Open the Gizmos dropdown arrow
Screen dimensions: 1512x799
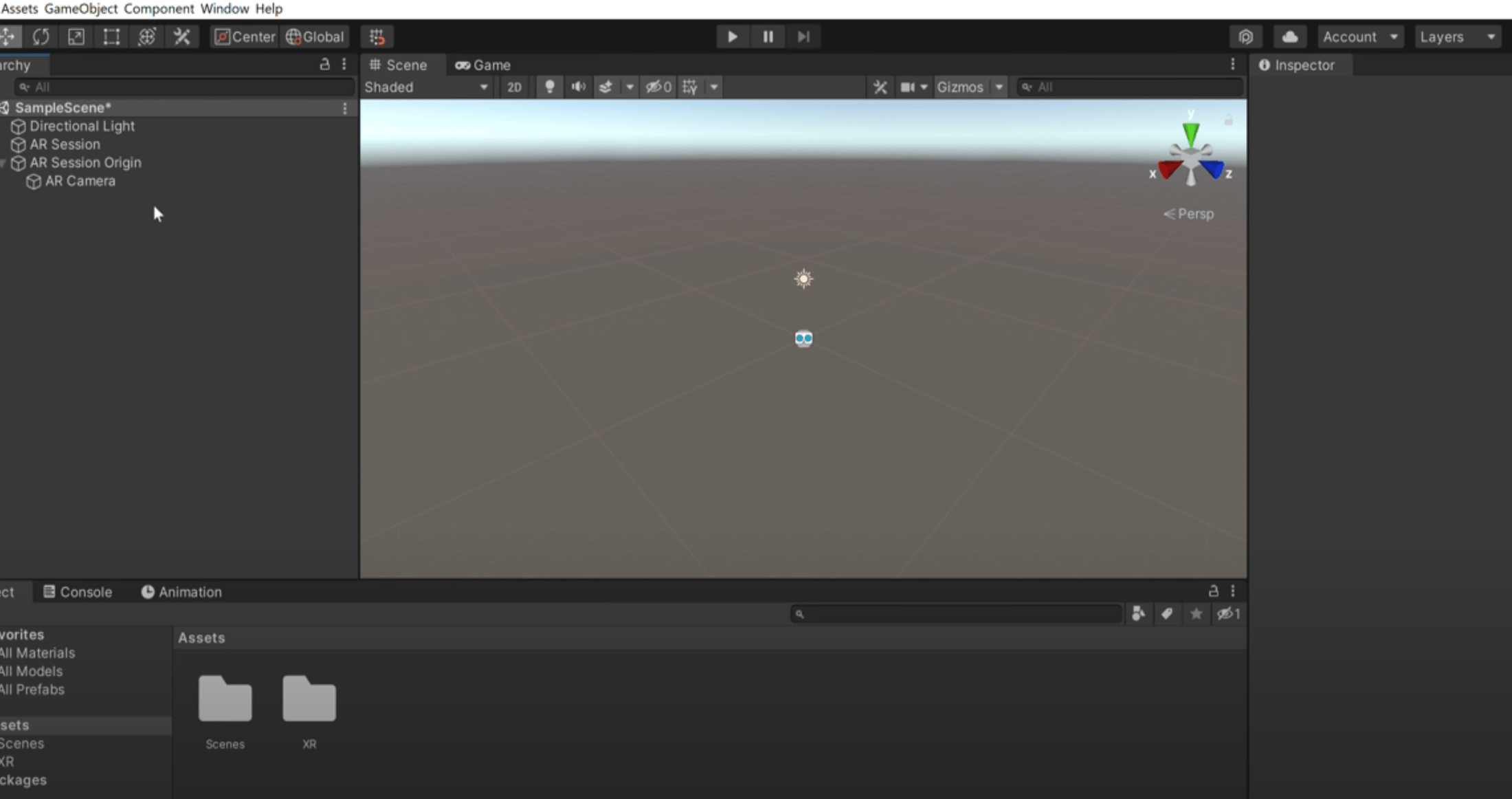(x=999, y=87)
